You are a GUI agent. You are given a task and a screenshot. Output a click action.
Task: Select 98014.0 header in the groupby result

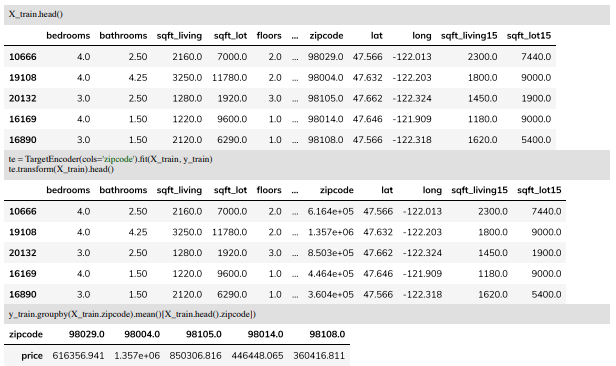(x=265, y=335)
